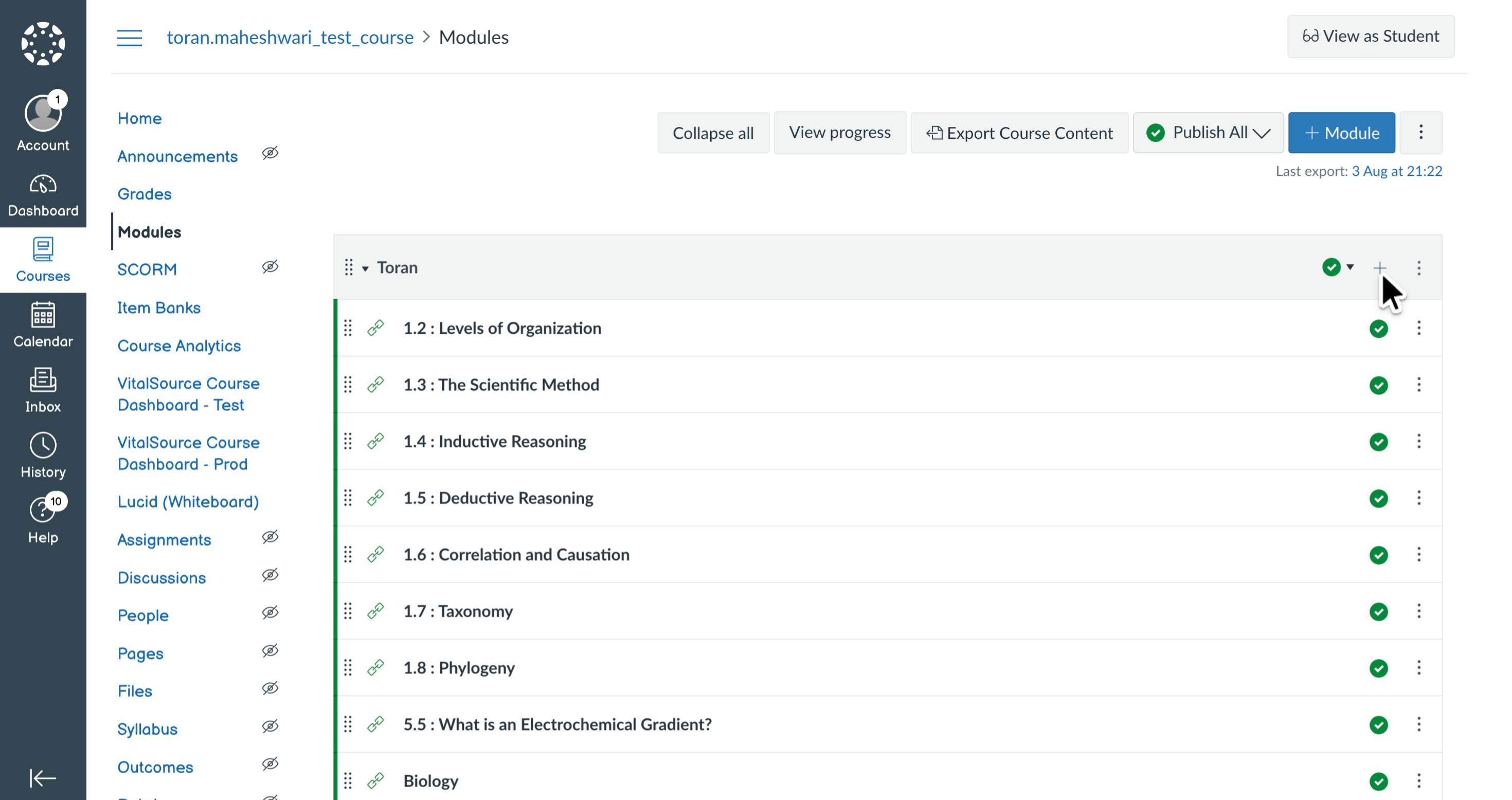This screenshot has width=1512, height=800.
Task: Add a new module with +Module
Action: point(1341,133)
